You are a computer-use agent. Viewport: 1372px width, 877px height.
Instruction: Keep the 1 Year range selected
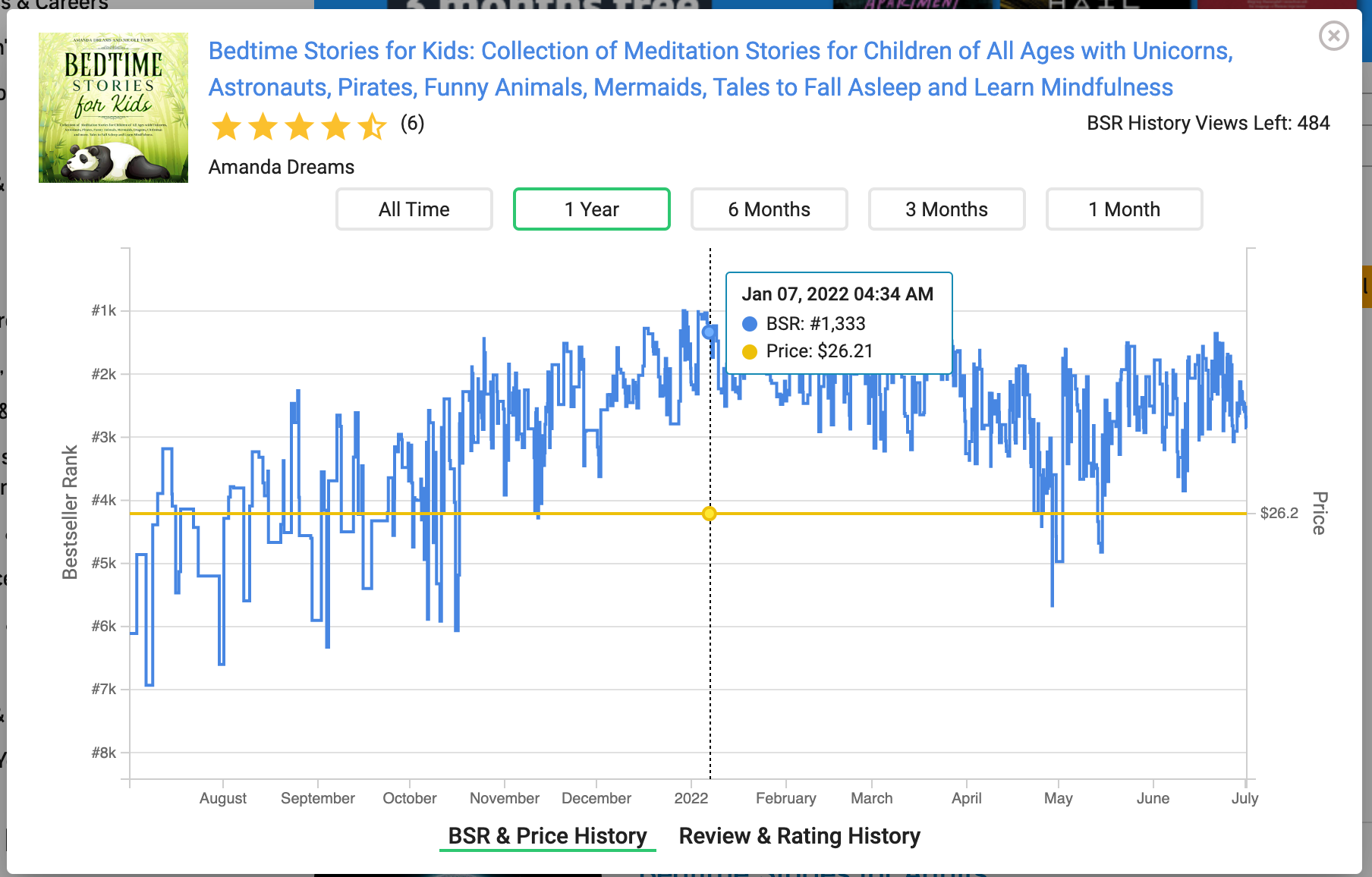[x=591, y=209]
